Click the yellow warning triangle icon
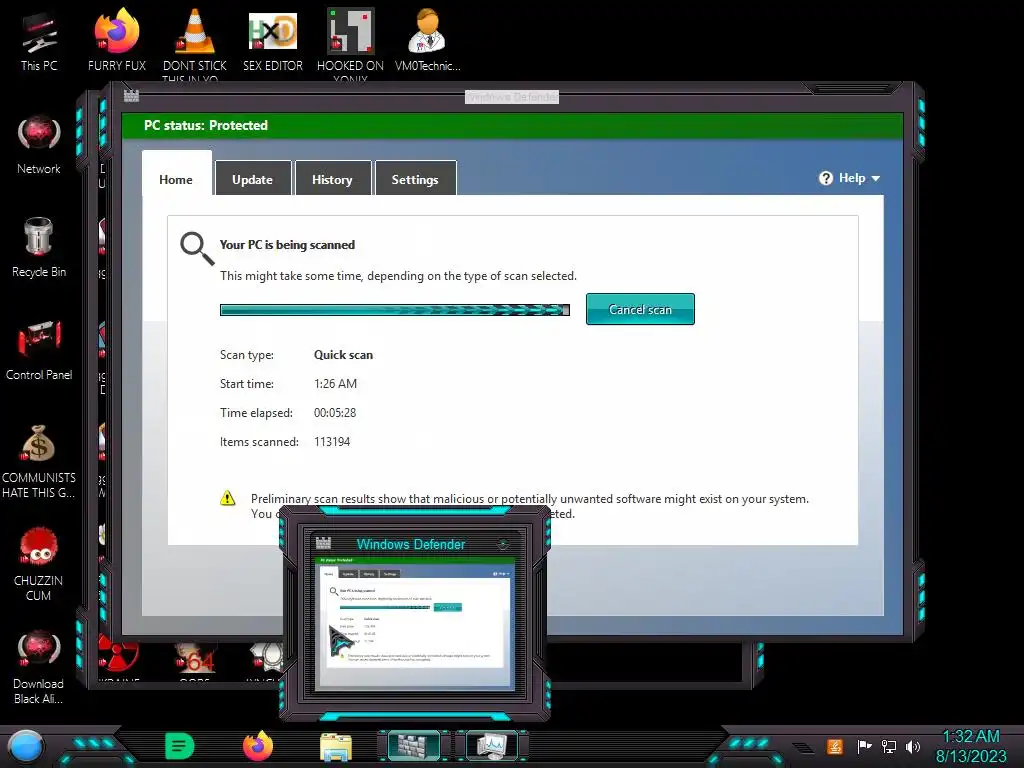1024x768 pixels. click(x=227, y=498)
